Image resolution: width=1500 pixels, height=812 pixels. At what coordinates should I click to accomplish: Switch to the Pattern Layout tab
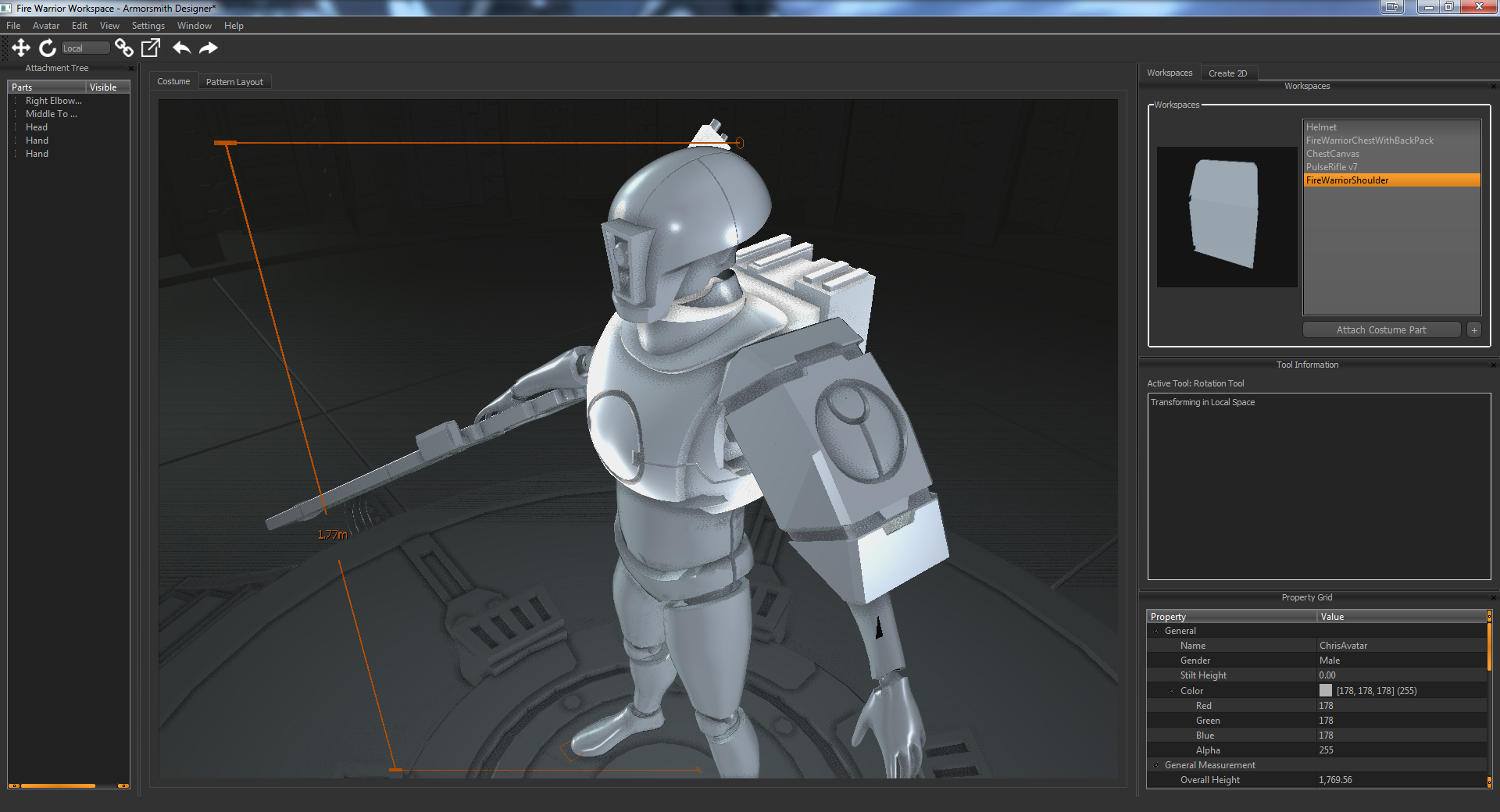point(234,81)
